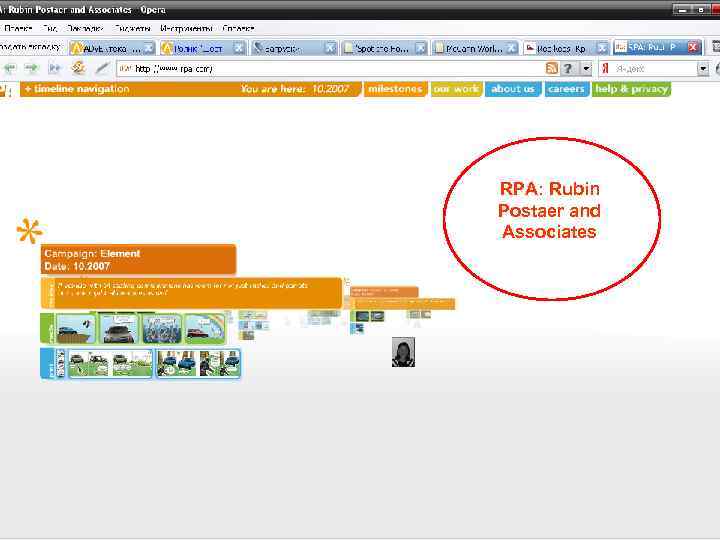Open the Инструменты menu
The width and height of the screenshot is (720, 540).
pos(186,28)
